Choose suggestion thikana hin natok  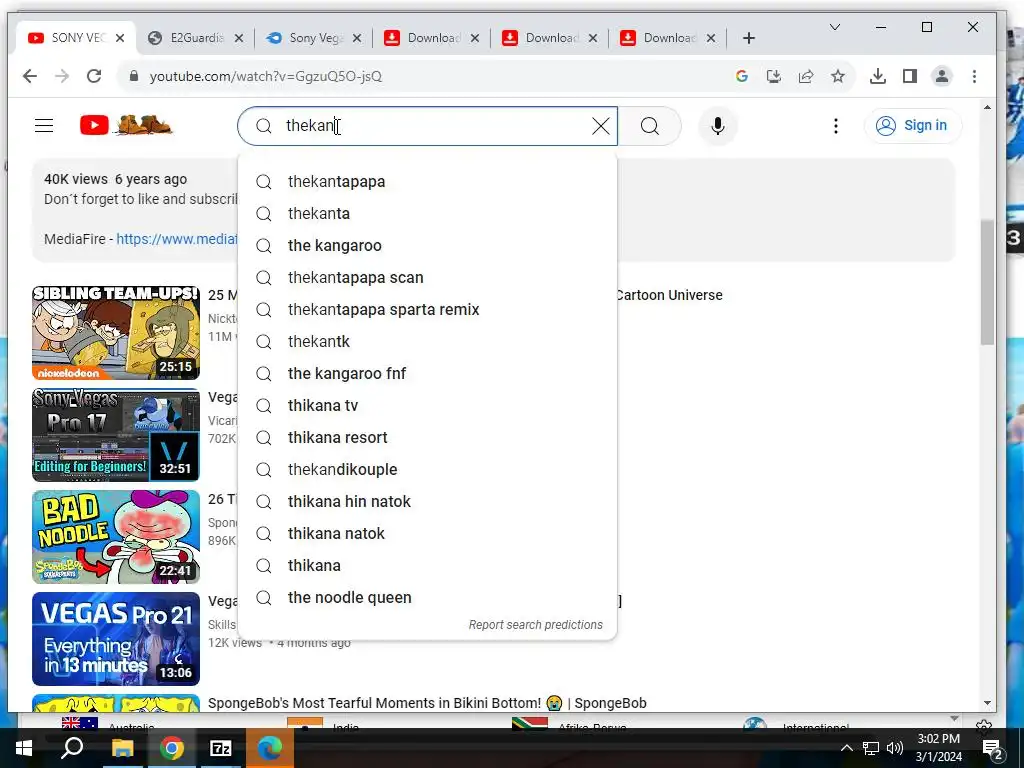tap(428, 502)
